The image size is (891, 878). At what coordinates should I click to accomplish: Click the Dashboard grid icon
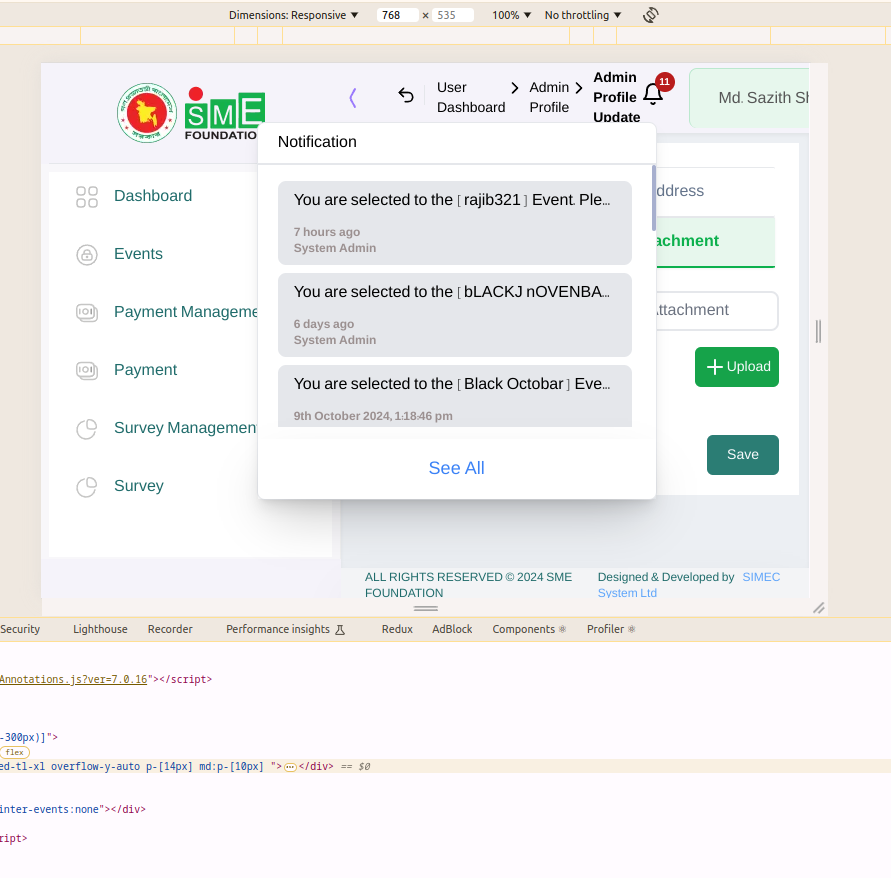pos(87,197)
